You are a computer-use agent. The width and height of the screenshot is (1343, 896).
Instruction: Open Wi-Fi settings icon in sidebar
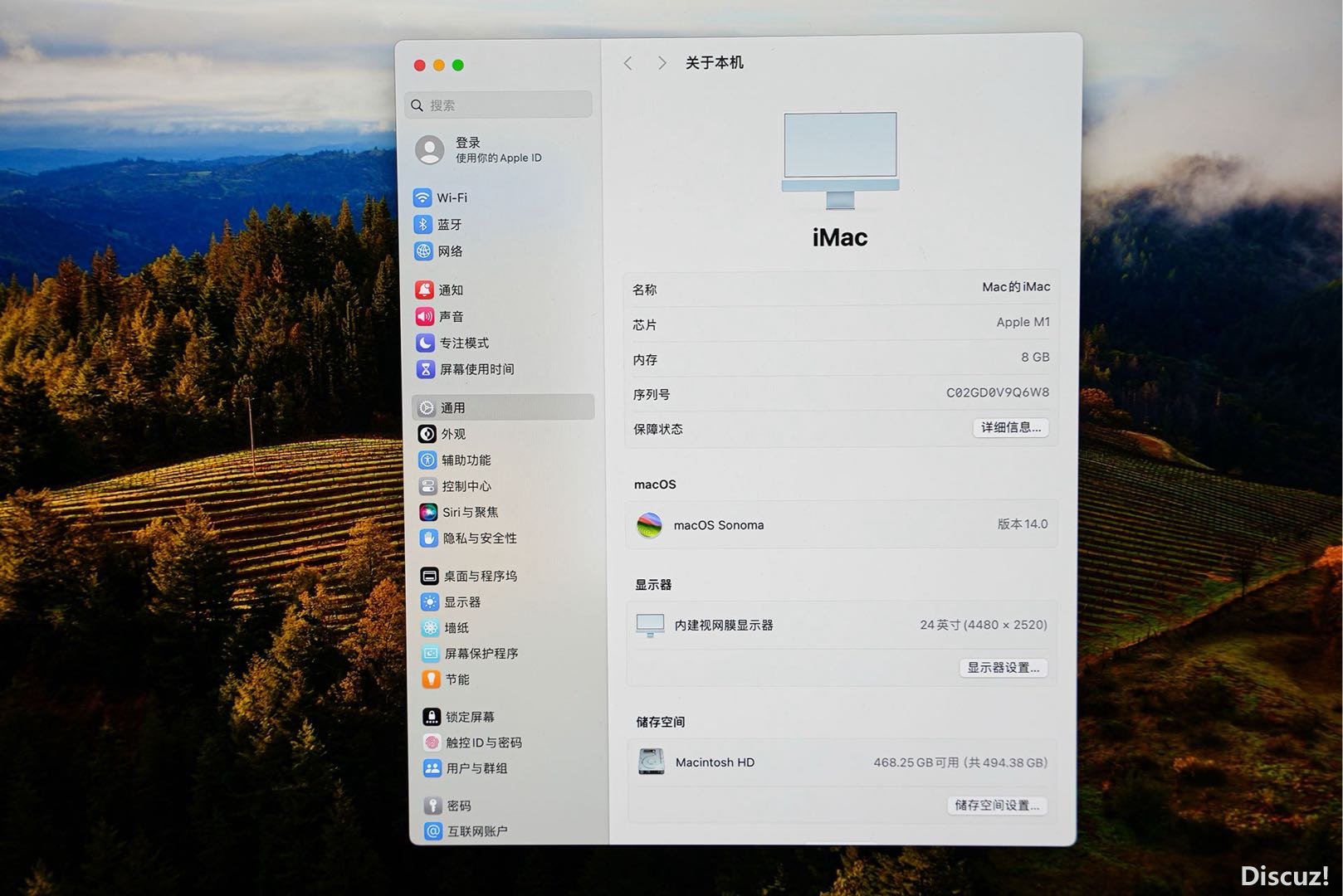(x=422, y=197)
